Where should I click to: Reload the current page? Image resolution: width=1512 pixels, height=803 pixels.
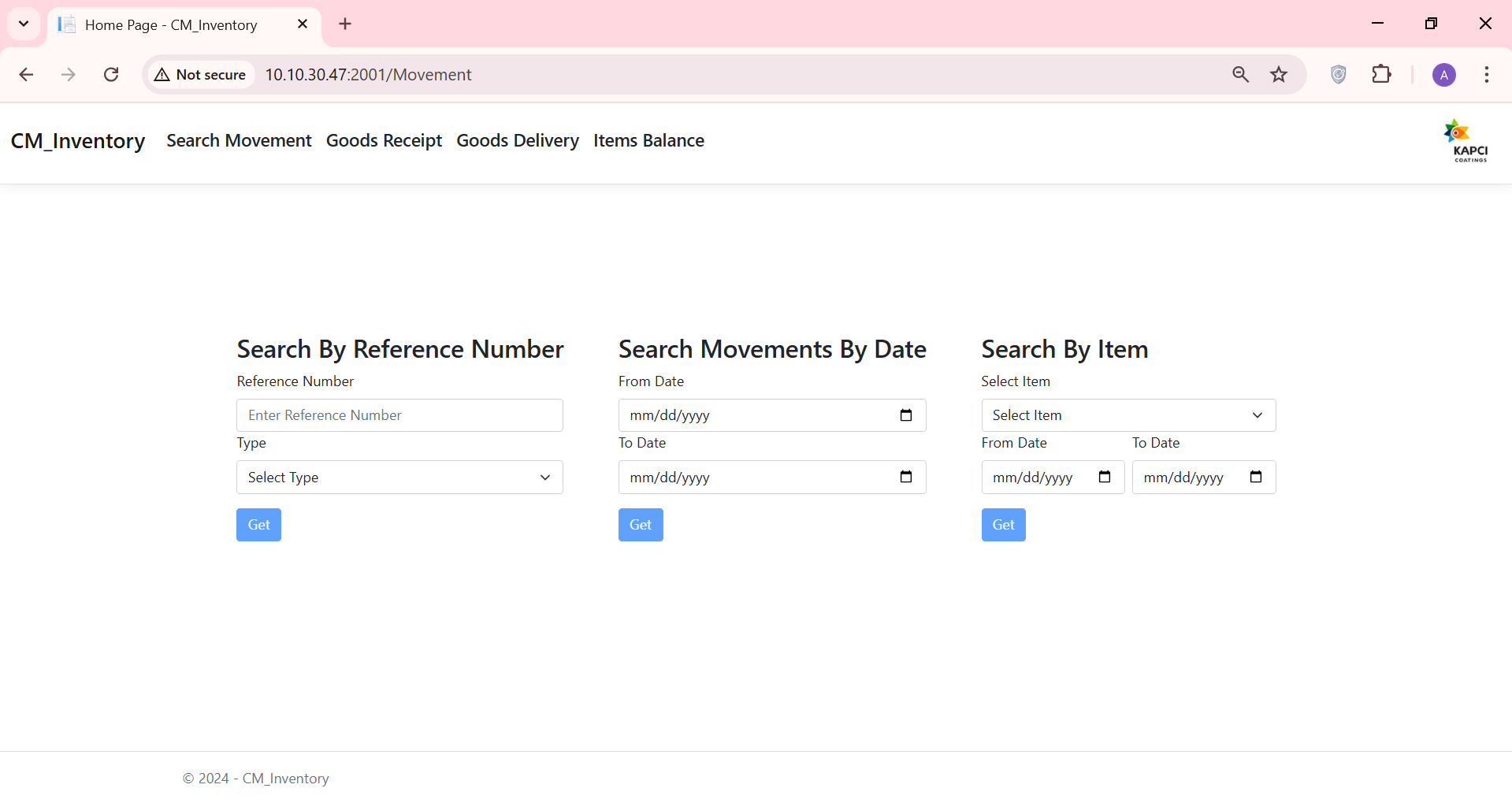coord(111,74)
